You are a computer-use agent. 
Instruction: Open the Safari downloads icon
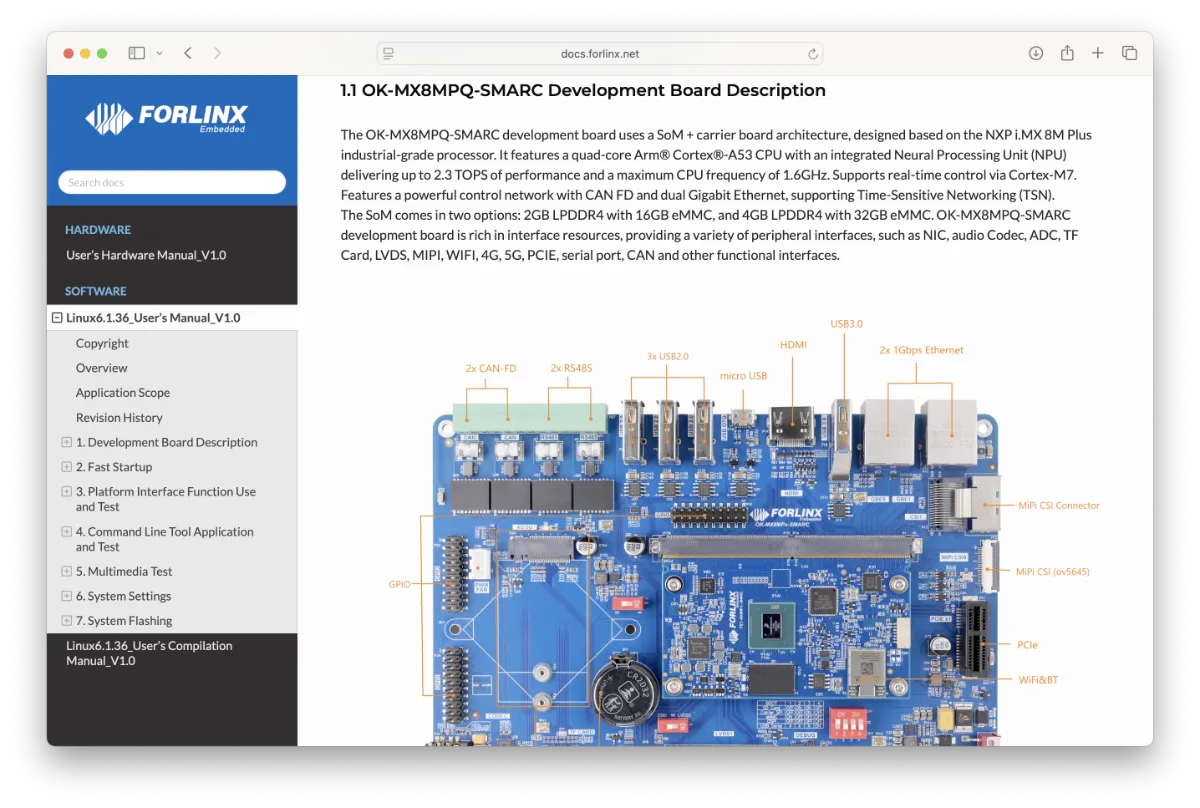pos(1036,53)
